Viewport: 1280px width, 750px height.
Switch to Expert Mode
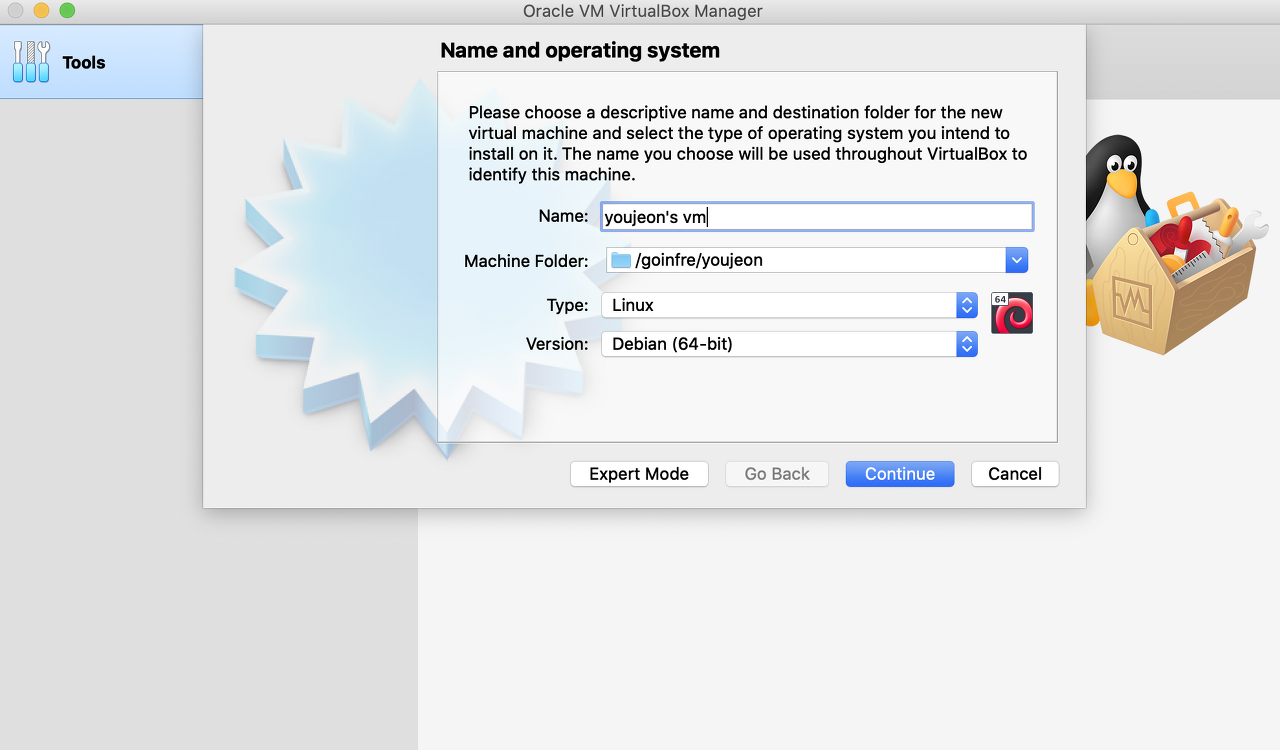[x=639, y=474]
